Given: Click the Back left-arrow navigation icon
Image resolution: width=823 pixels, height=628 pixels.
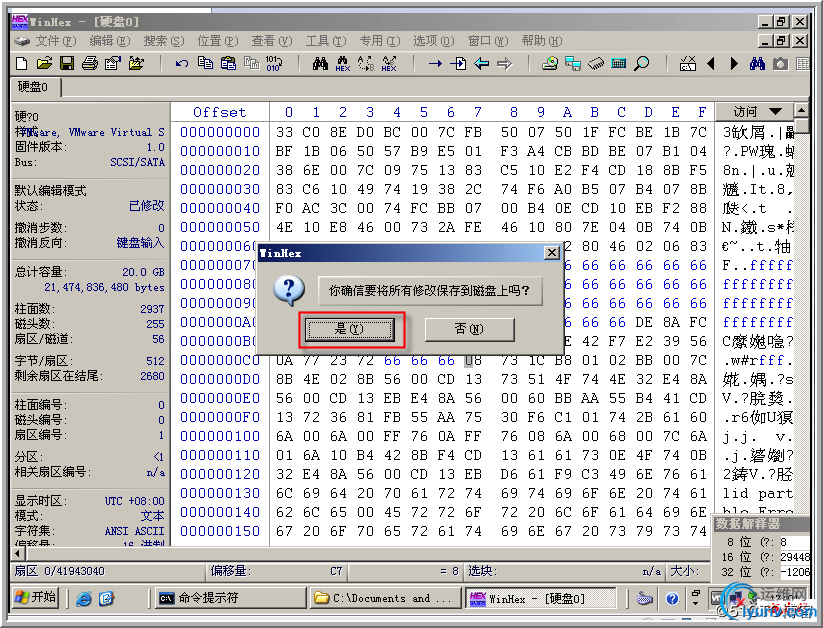Looking at the screenshot, I should click(x=481, y=64).
